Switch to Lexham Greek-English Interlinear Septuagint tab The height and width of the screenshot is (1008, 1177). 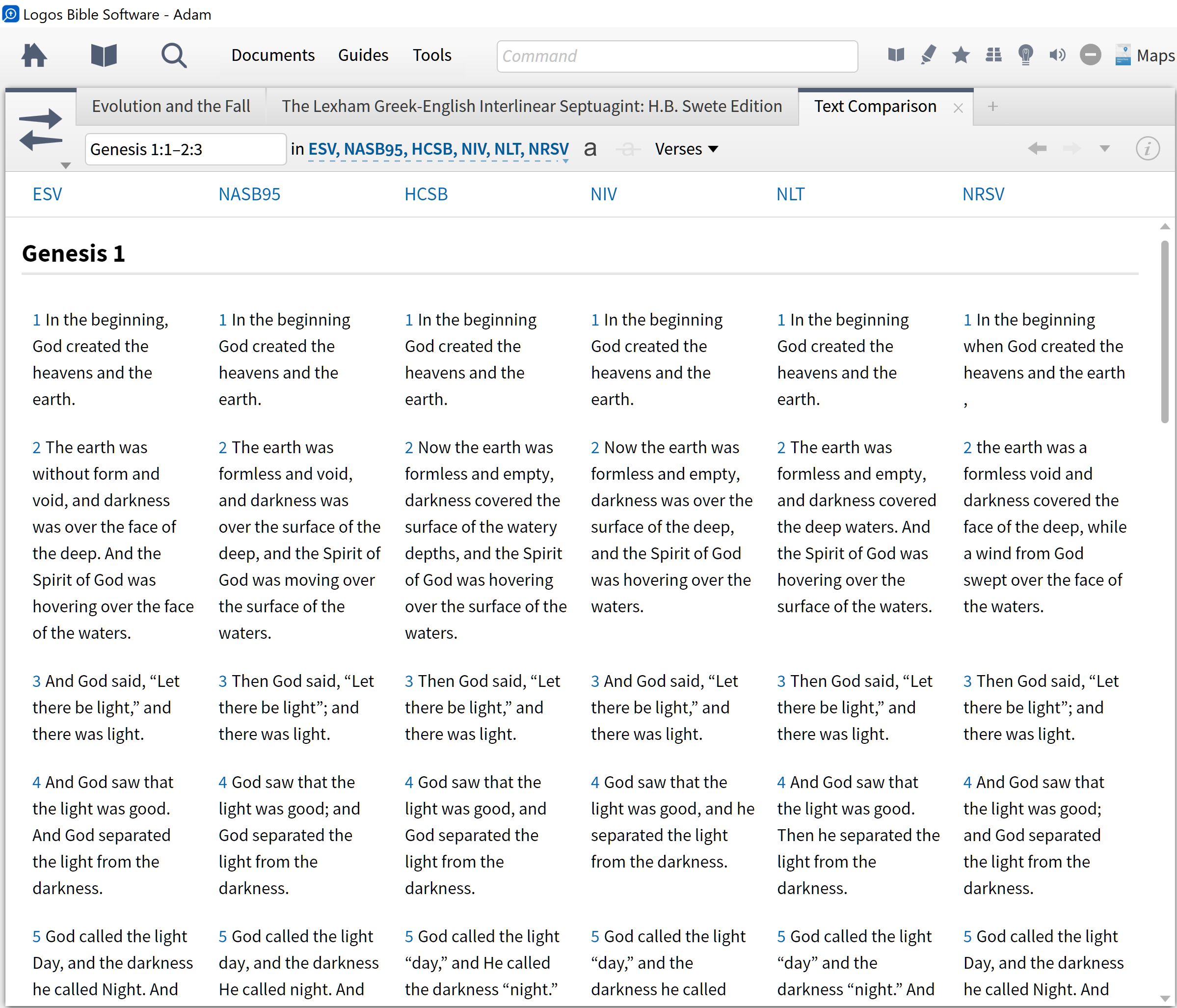click(x=532, y=106)
